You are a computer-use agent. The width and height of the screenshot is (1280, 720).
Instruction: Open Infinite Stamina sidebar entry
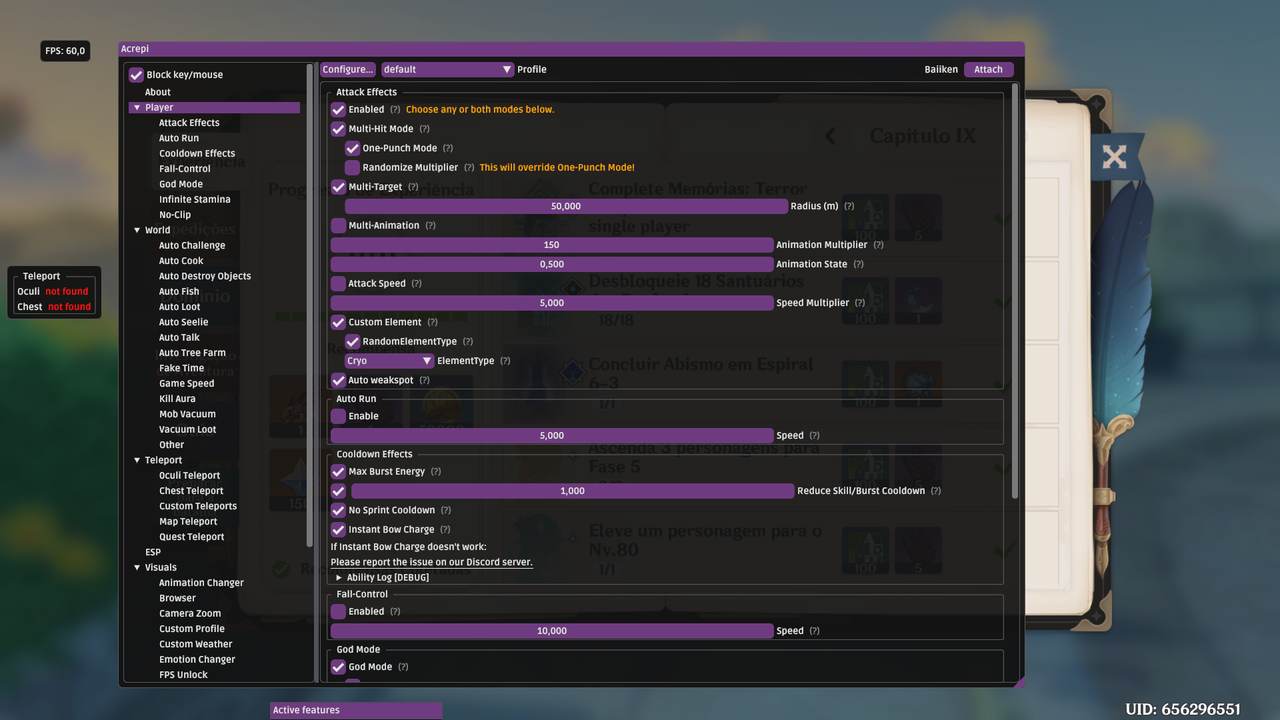pos(195,200)
